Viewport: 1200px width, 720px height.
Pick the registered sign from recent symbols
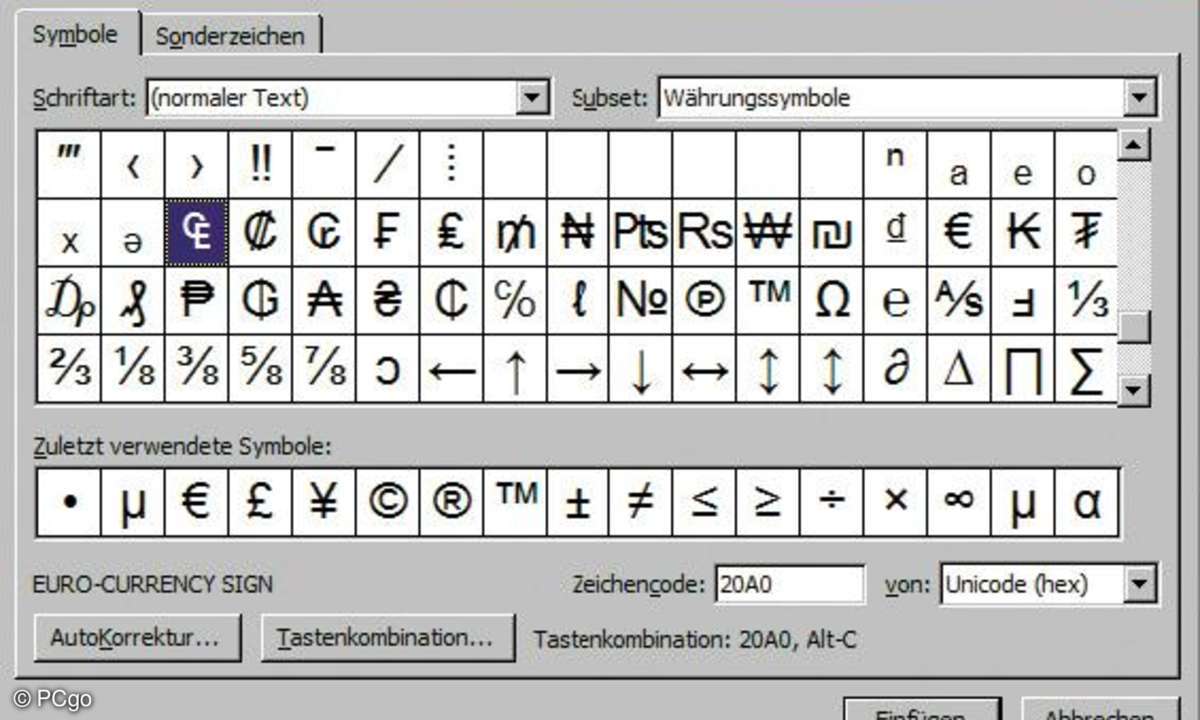tap(452, 502)
